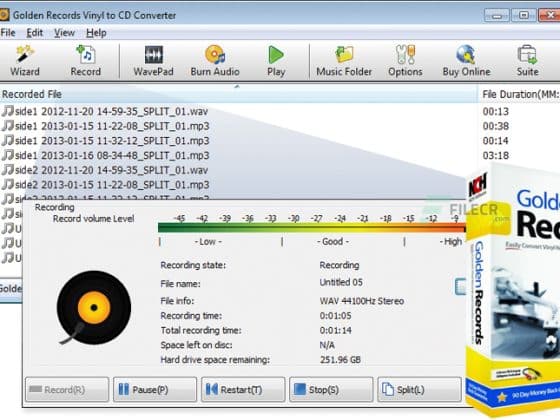Screen dimensions: 560x420
Task: Select the Burn Audio toolbar icon
Action: (215, 61)
